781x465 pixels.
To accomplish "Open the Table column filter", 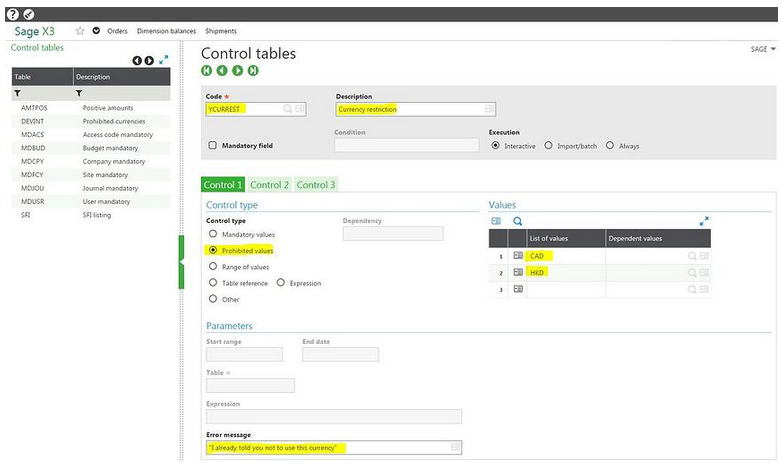I will coord(17,93).
